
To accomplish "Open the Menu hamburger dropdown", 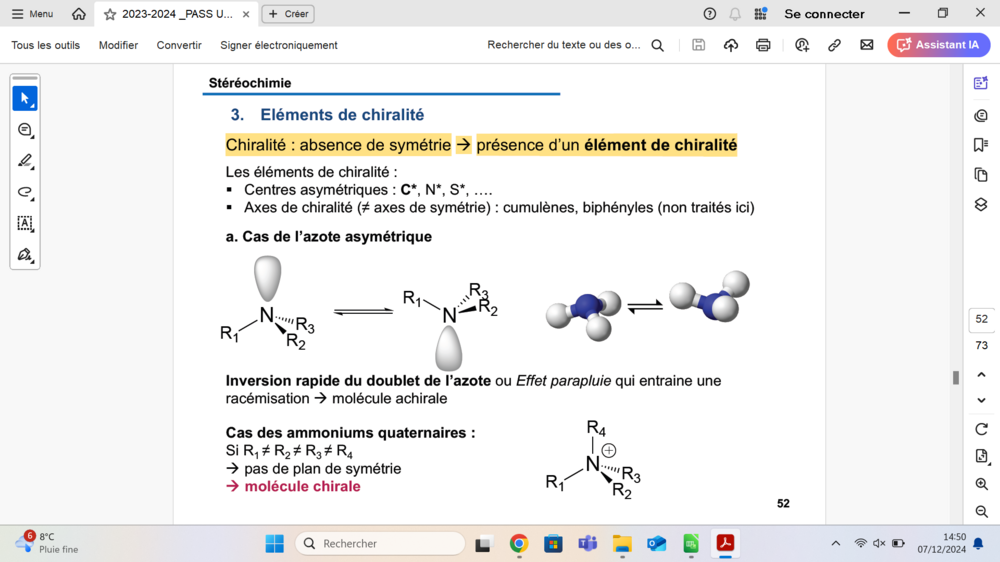I will click(x=32, y=14).
